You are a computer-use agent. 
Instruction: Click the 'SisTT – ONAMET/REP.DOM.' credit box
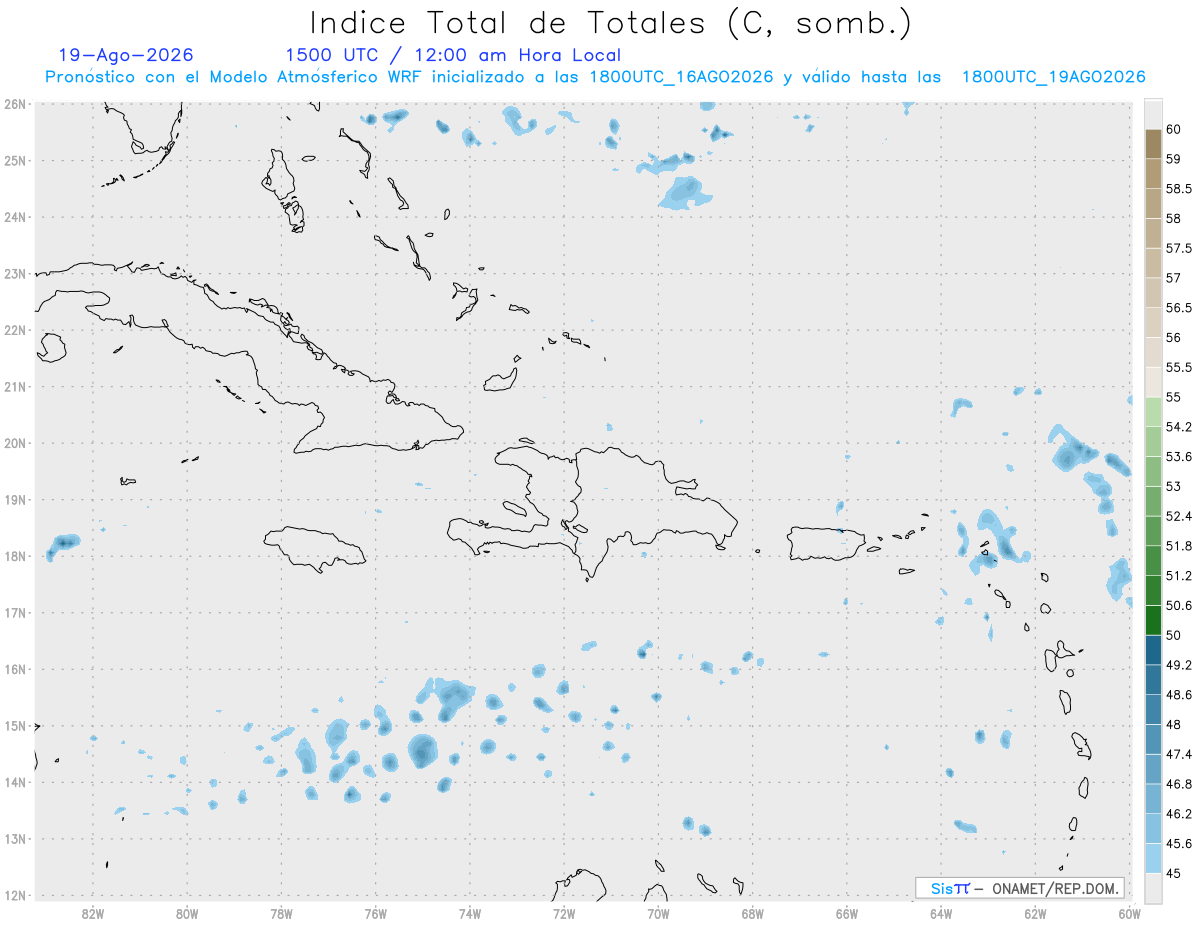click(1020, 888)
